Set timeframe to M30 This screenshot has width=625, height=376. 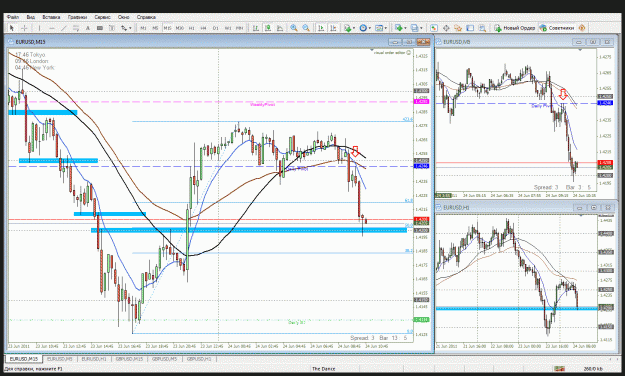pyautogui.click(x=179, y=28)
